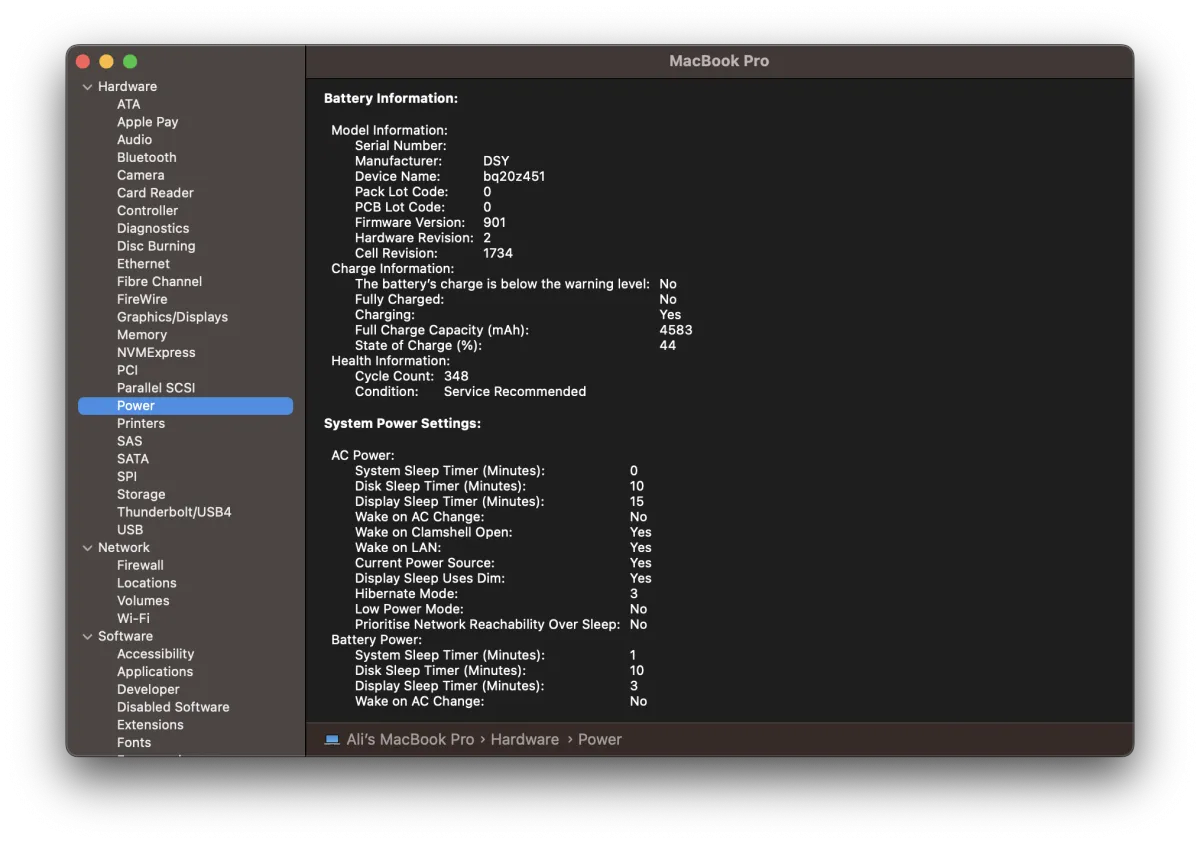Select Ethernet in the sidebar
1200x844 pixels.
(143, 264)
